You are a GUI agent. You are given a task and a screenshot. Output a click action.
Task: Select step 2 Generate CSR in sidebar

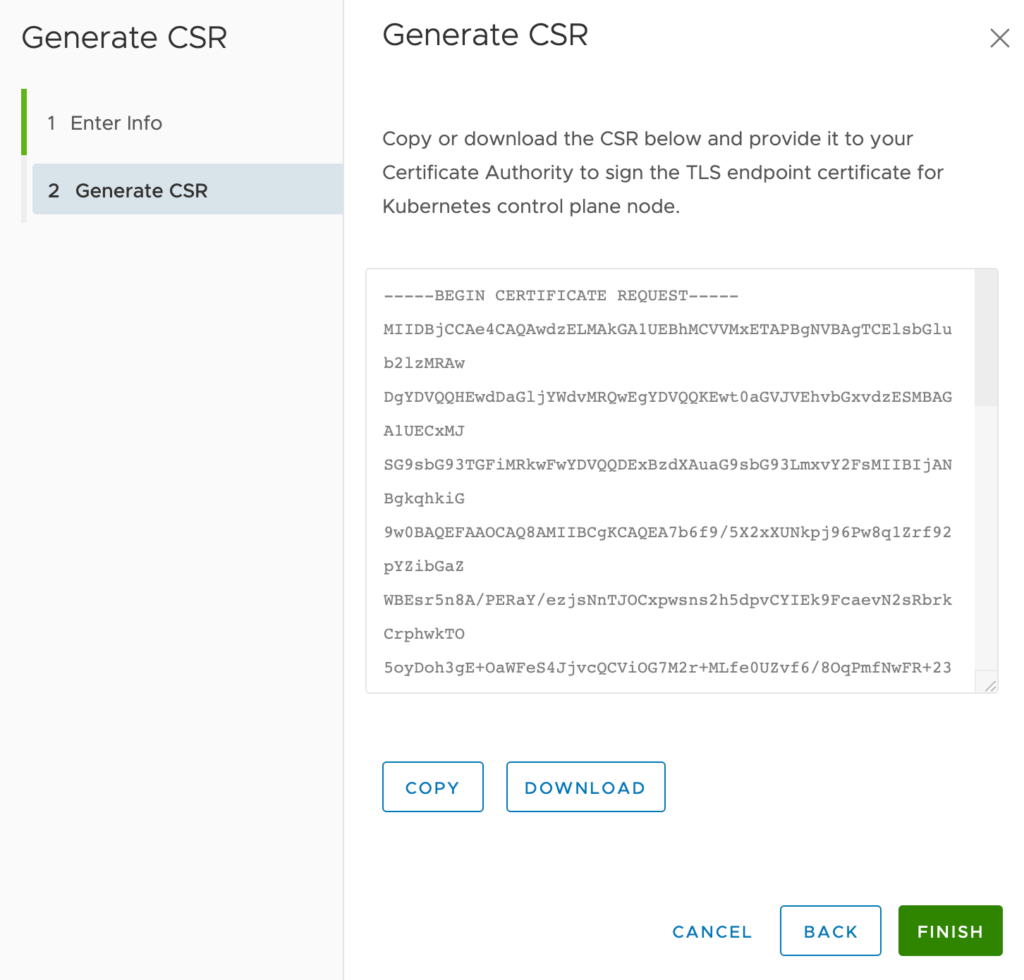pyautogui.click(x=141, y=190)
